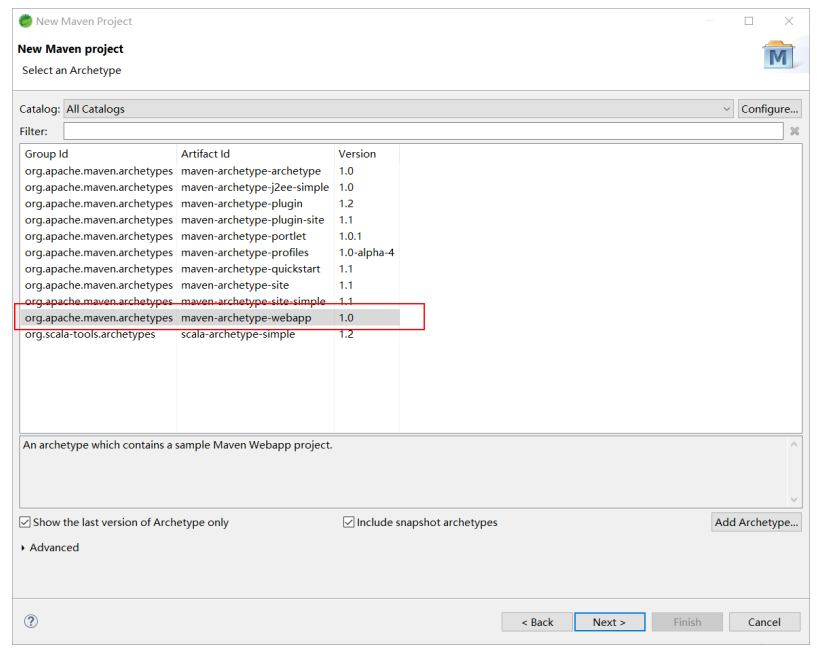Select the maven-archetype-archetype row
831x663 pixels.
(211, 171)
